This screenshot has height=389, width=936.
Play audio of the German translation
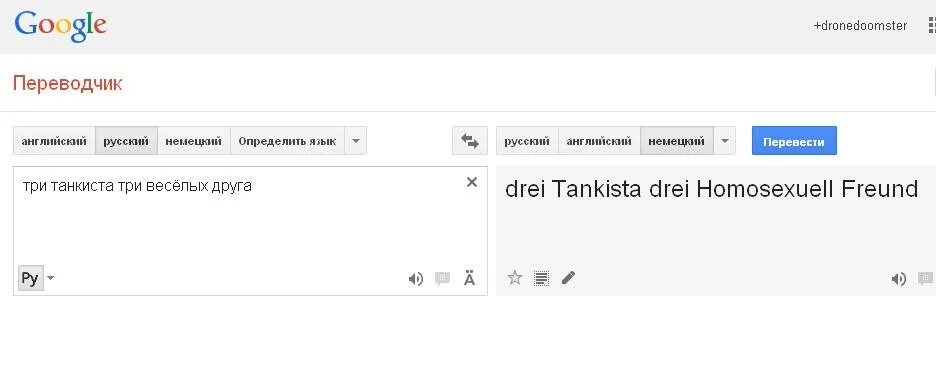click(x=898, y=279)
